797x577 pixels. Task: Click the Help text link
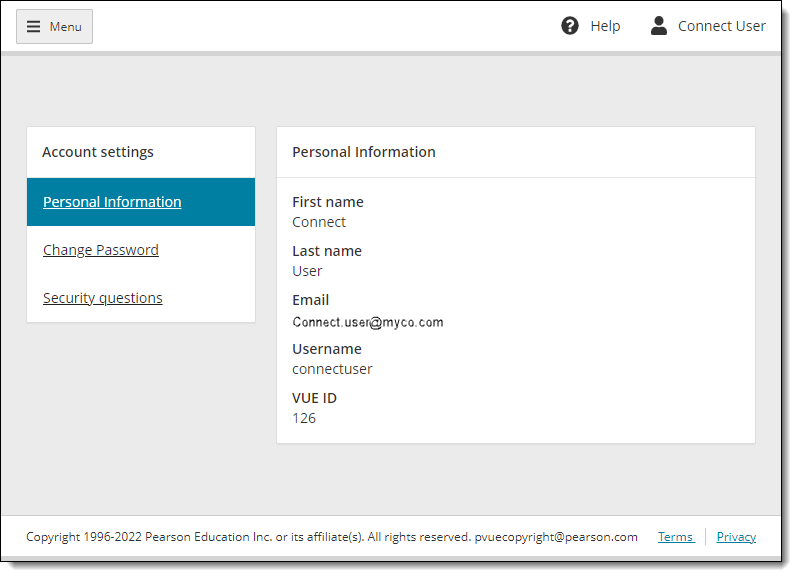(x=605, y=26)
